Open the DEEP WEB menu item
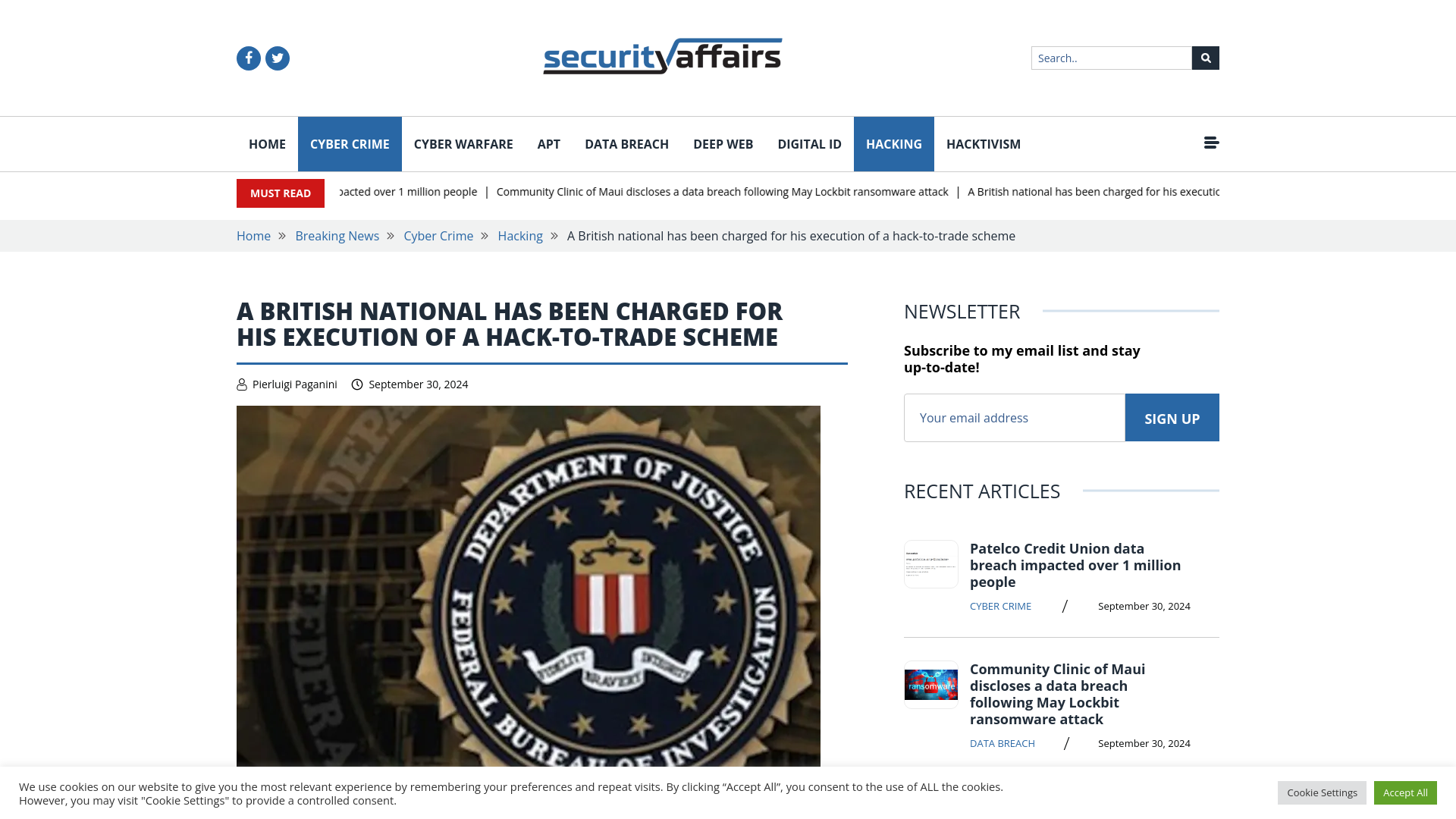 pyautogui.click(x=723, y=143)
